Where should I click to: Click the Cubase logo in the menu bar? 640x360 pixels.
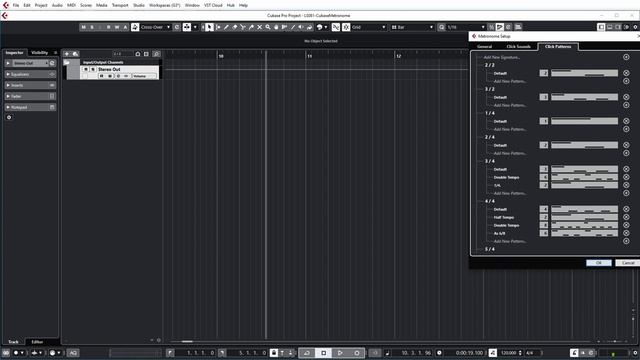click(x=6, y=5)
